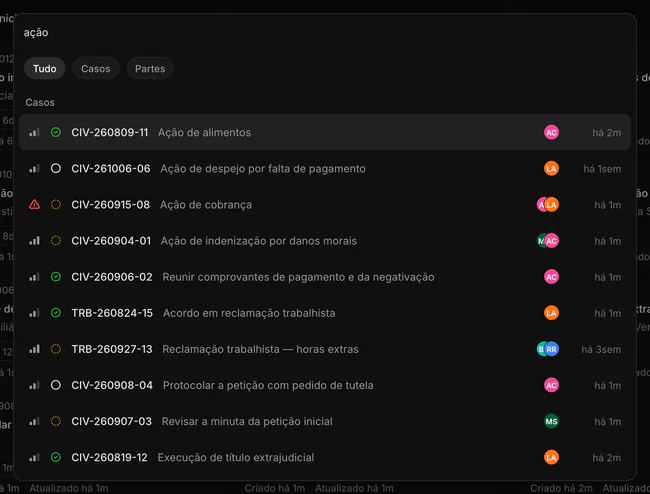
Task: Click empty circle status icon for CIV-261006-06
Action: coord(56,168)
